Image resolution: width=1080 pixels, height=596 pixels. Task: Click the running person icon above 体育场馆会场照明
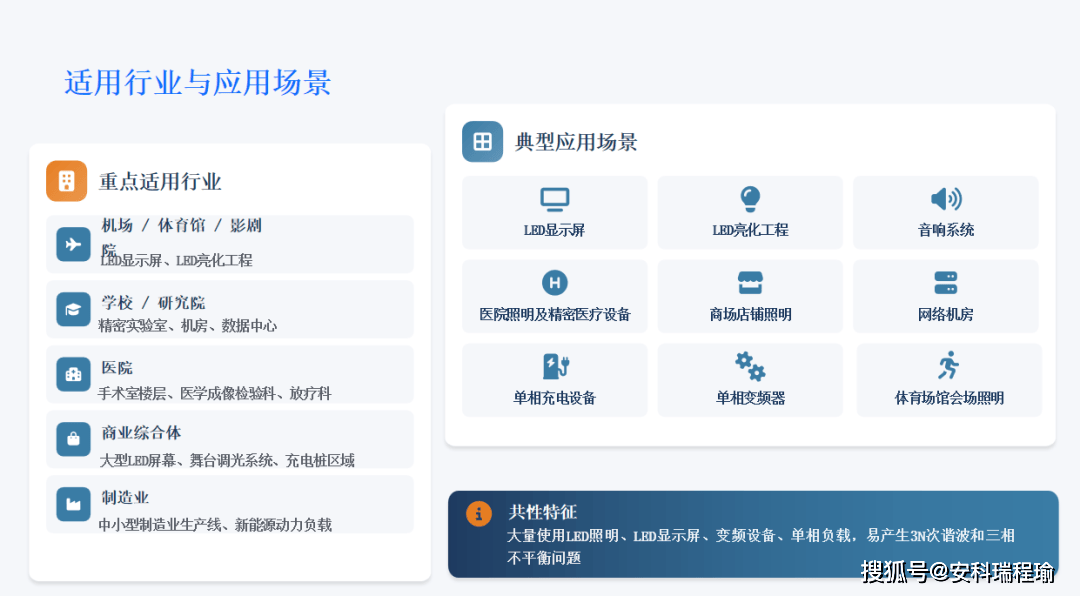tap(948, 365)
